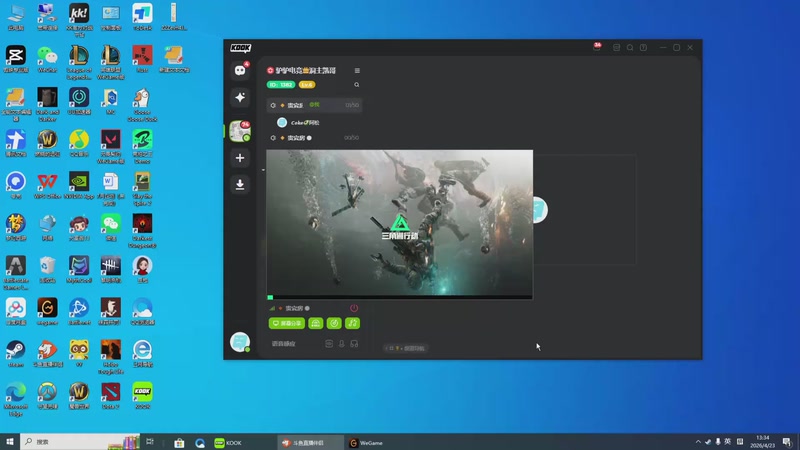The height and width of the screenshot is (450, 800).
Task: Switch to the Douyu streaming taskbar item
Action: (310, 443)
